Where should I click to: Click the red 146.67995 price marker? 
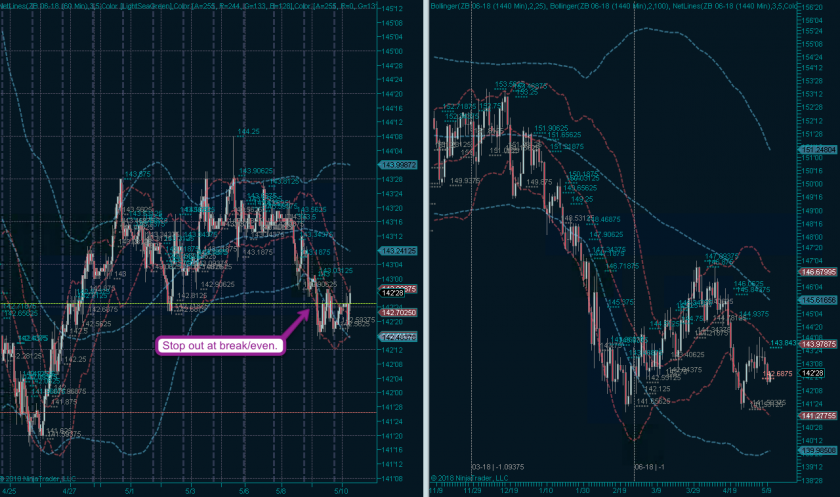click(x=818, y=272)
